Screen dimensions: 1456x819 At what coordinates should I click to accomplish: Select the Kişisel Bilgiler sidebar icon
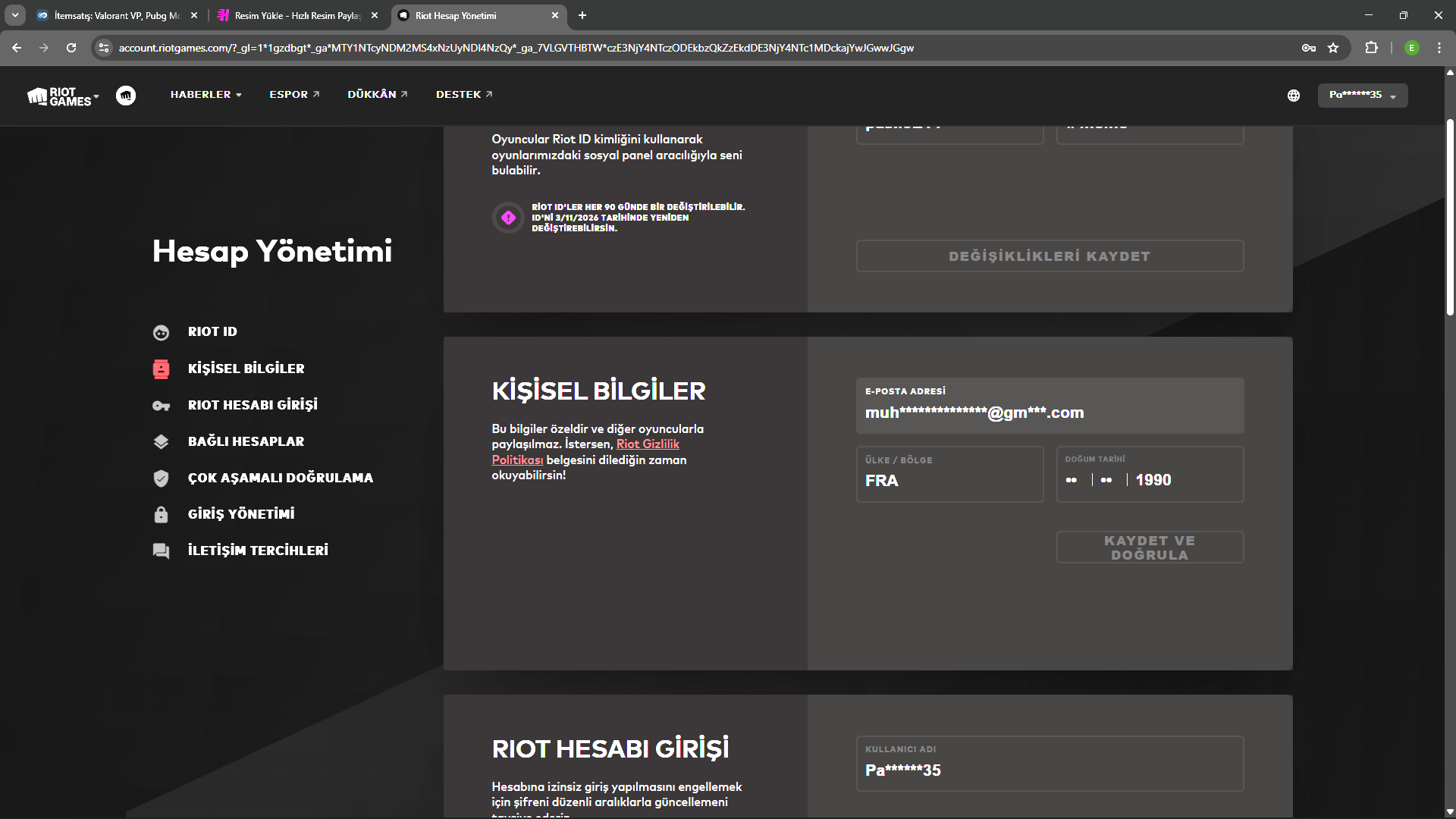tap(161, 369)
